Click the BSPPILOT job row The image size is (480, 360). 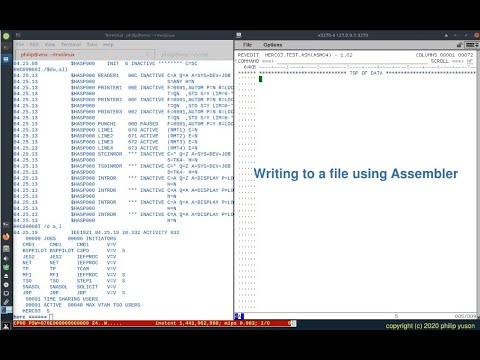point(74,250)
